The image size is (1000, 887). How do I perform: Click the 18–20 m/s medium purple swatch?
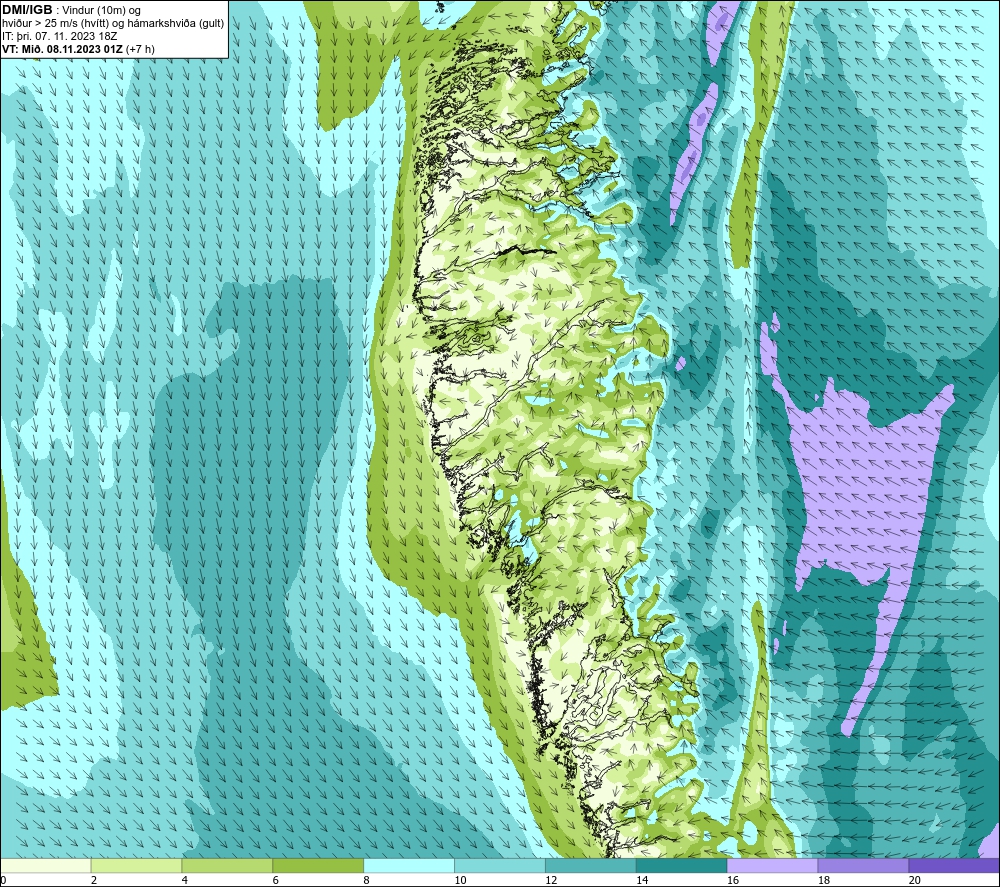tap(863, 865)
